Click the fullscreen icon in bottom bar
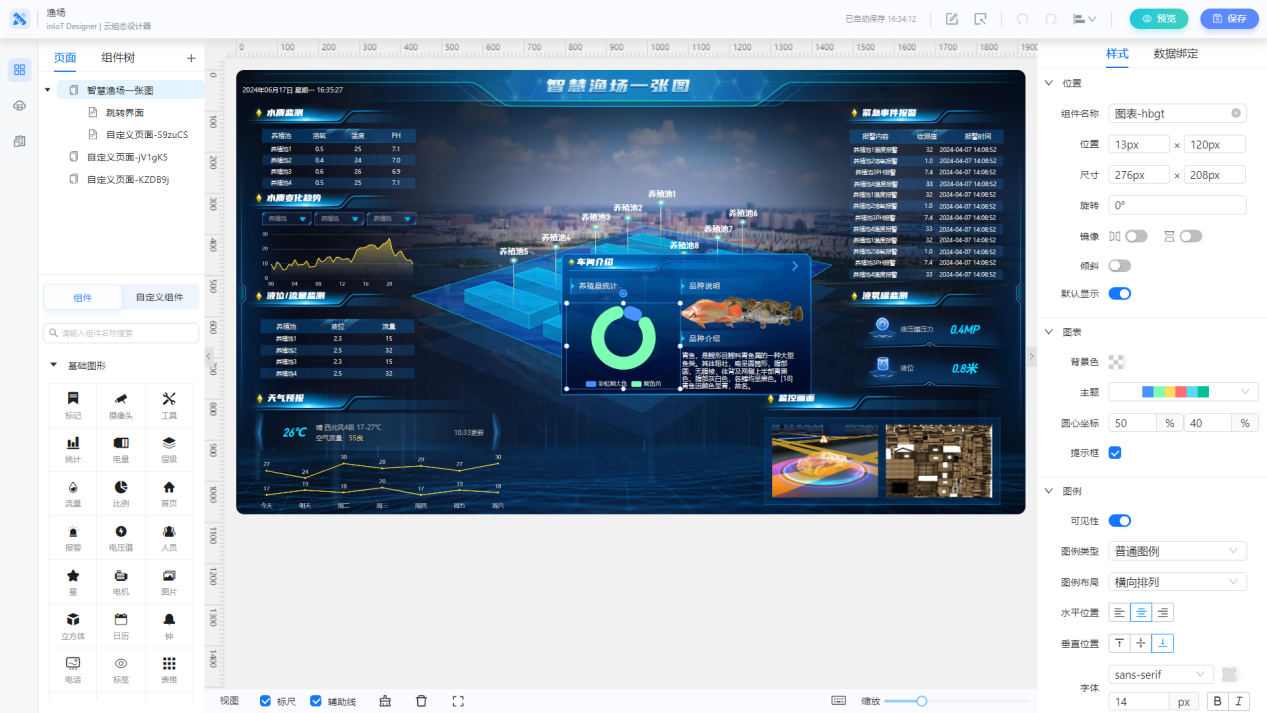Image resolution: width=1267 pixels, height=713 pixels. [458, 701]
